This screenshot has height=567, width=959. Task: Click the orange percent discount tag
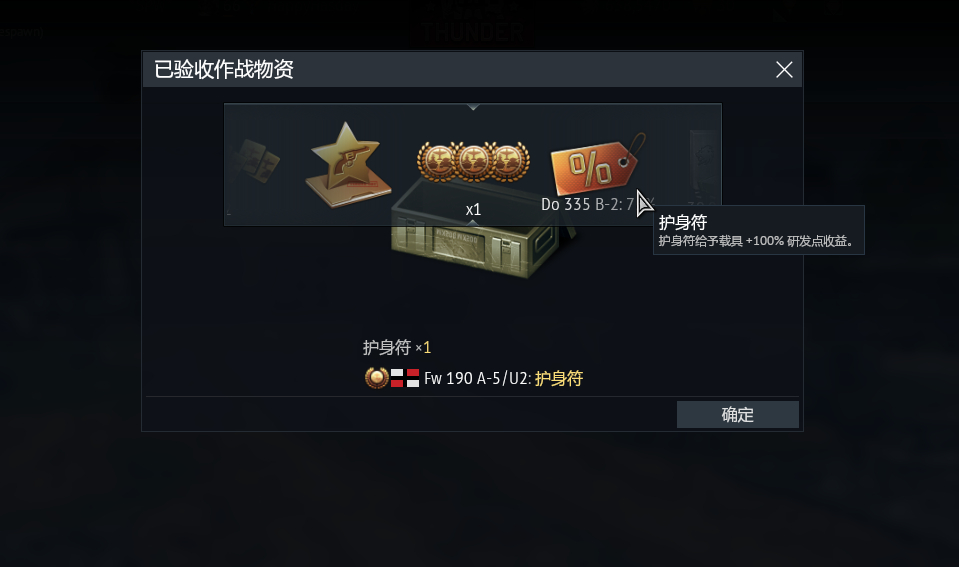tap(598, 164)
